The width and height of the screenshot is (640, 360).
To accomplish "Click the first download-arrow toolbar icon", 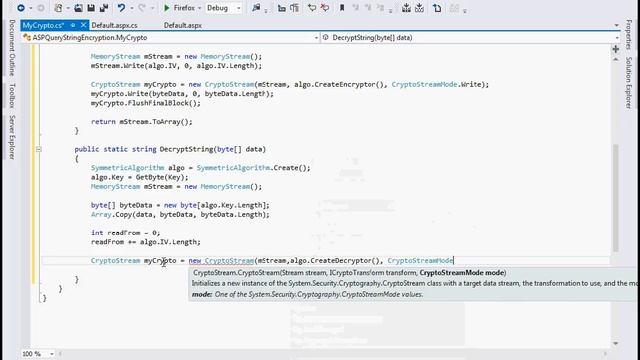I will 406,8.
